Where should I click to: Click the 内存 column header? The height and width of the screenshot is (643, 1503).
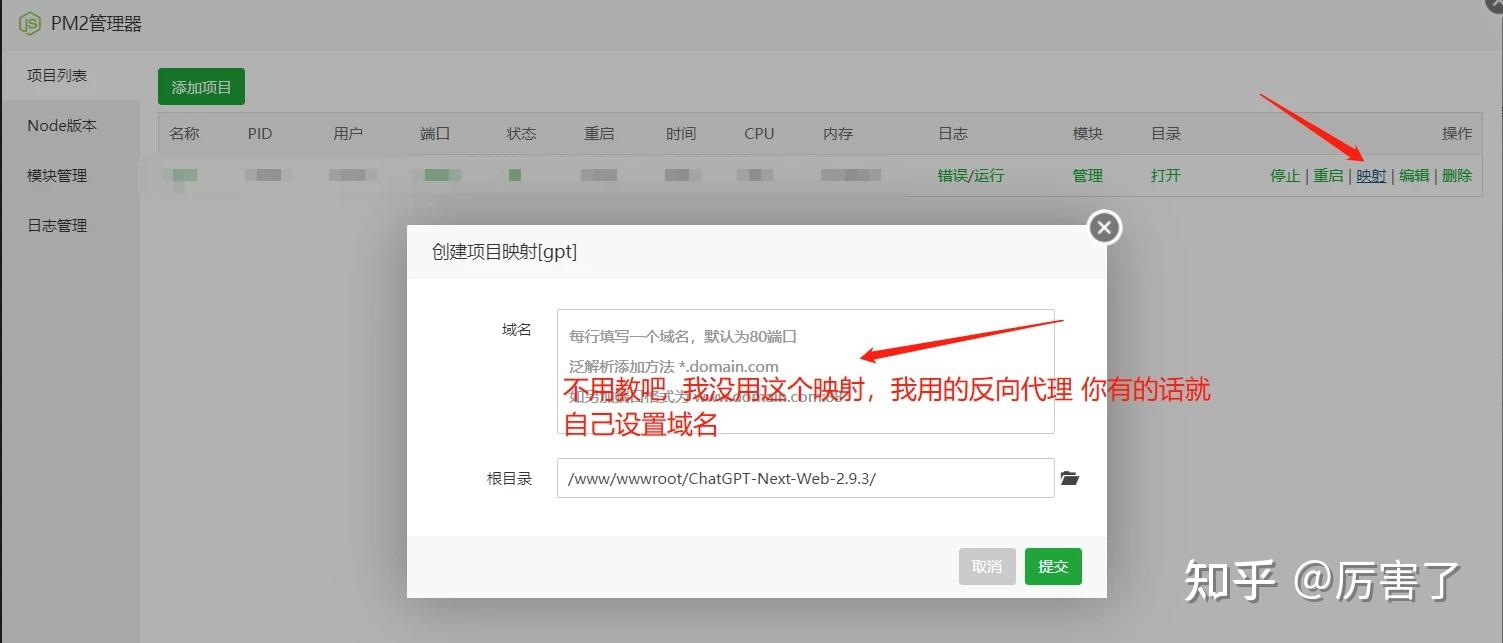(838, 133)
